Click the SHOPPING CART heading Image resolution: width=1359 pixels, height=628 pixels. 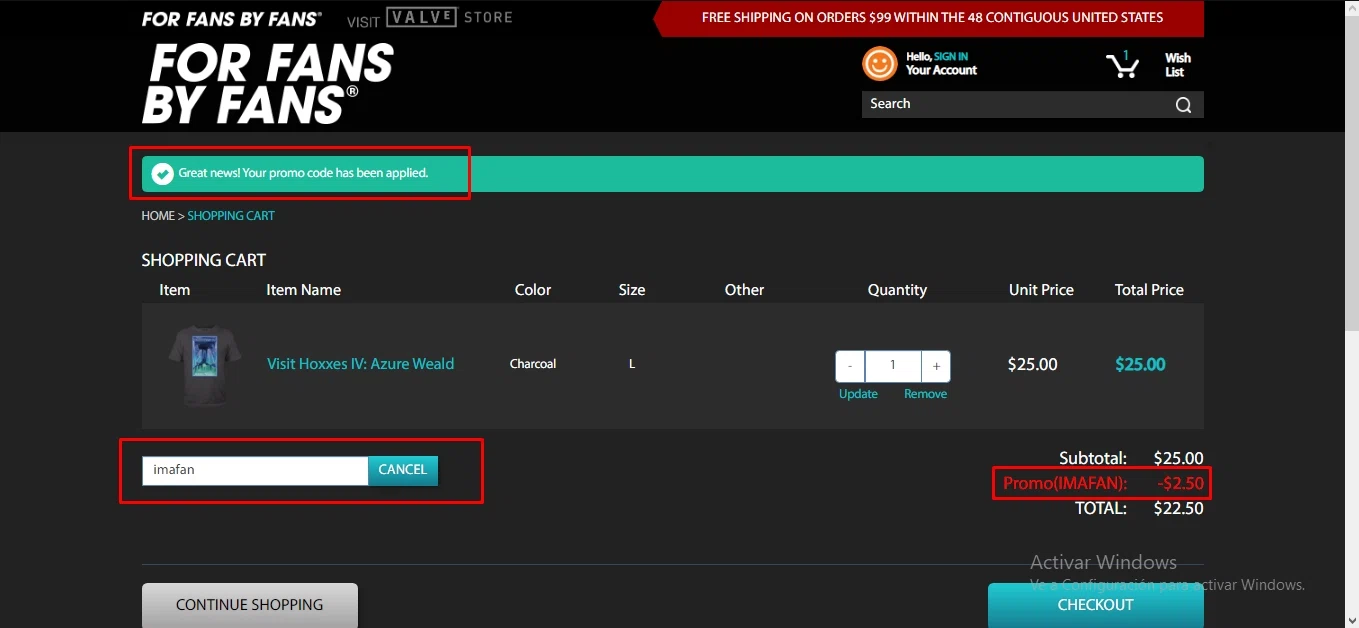[x=204, y=260]
